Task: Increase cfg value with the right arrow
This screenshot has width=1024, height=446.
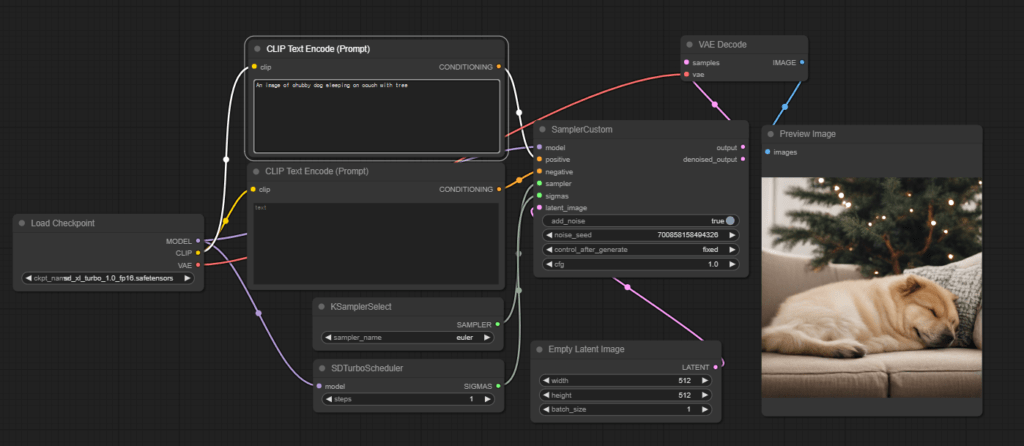Action: point(732,264)
